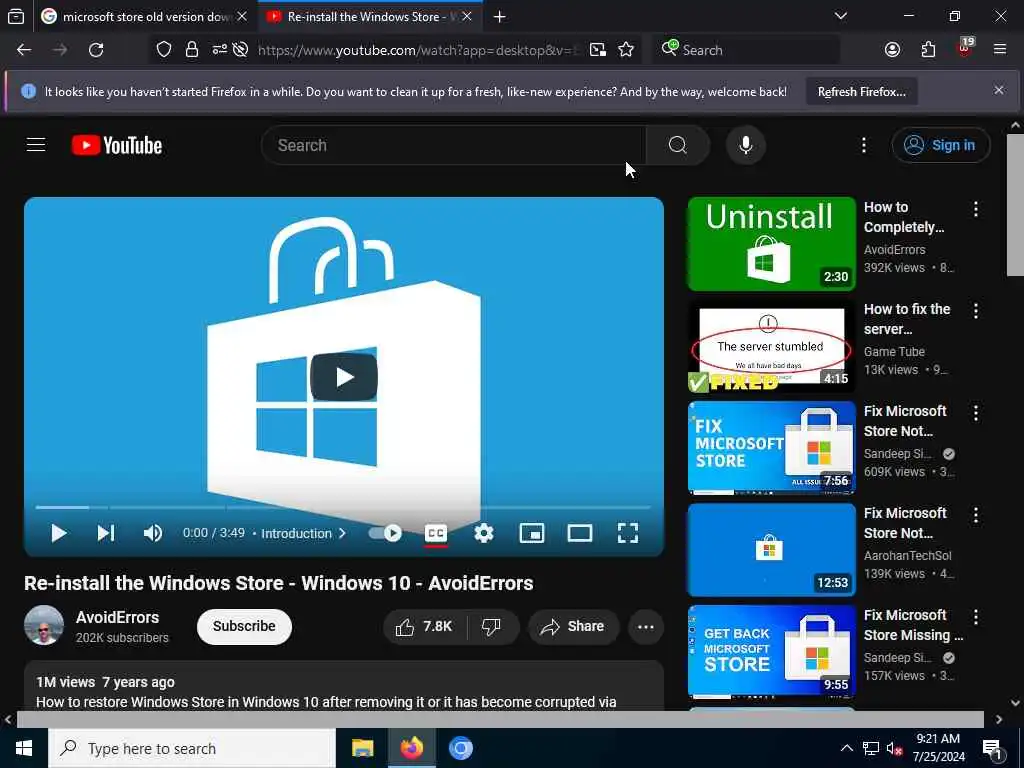Go to YouTube home via the logo
The height and width of the screenshot is (768, 1024).
point(117,145)
